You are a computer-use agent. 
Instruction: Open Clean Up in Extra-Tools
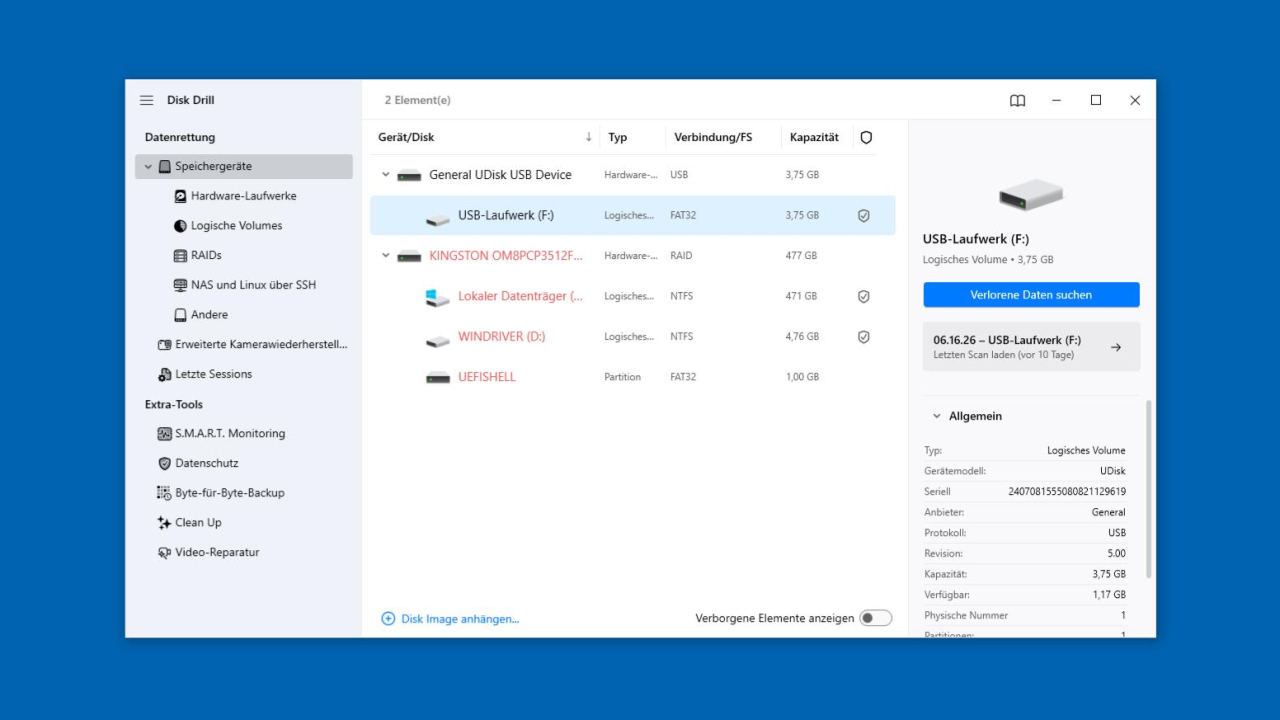244,523
